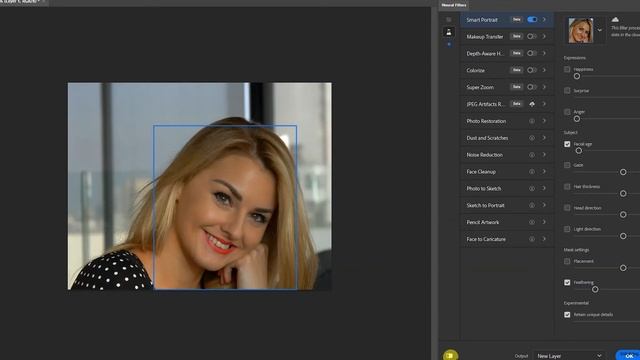Click the preview toggle icon at bottom left

450,356
